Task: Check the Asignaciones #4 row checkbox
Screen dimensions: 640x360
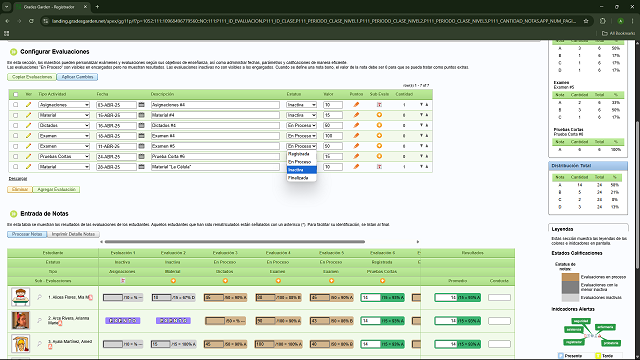Action: [x=16, y=105]
